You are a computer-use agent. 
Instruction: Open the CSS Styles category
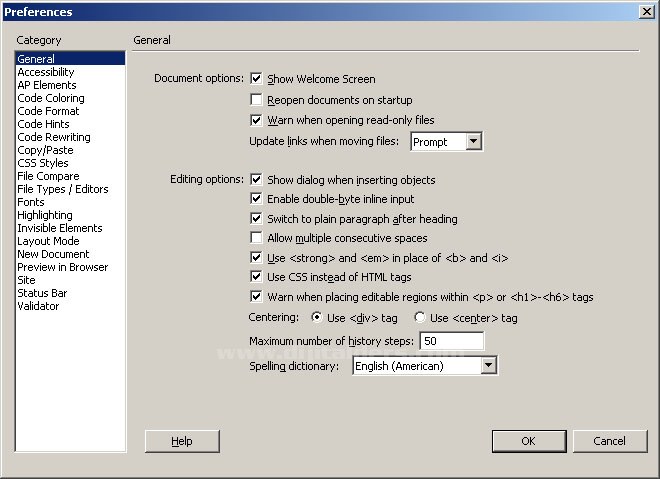pyautogui.click(x=43, y=163)
